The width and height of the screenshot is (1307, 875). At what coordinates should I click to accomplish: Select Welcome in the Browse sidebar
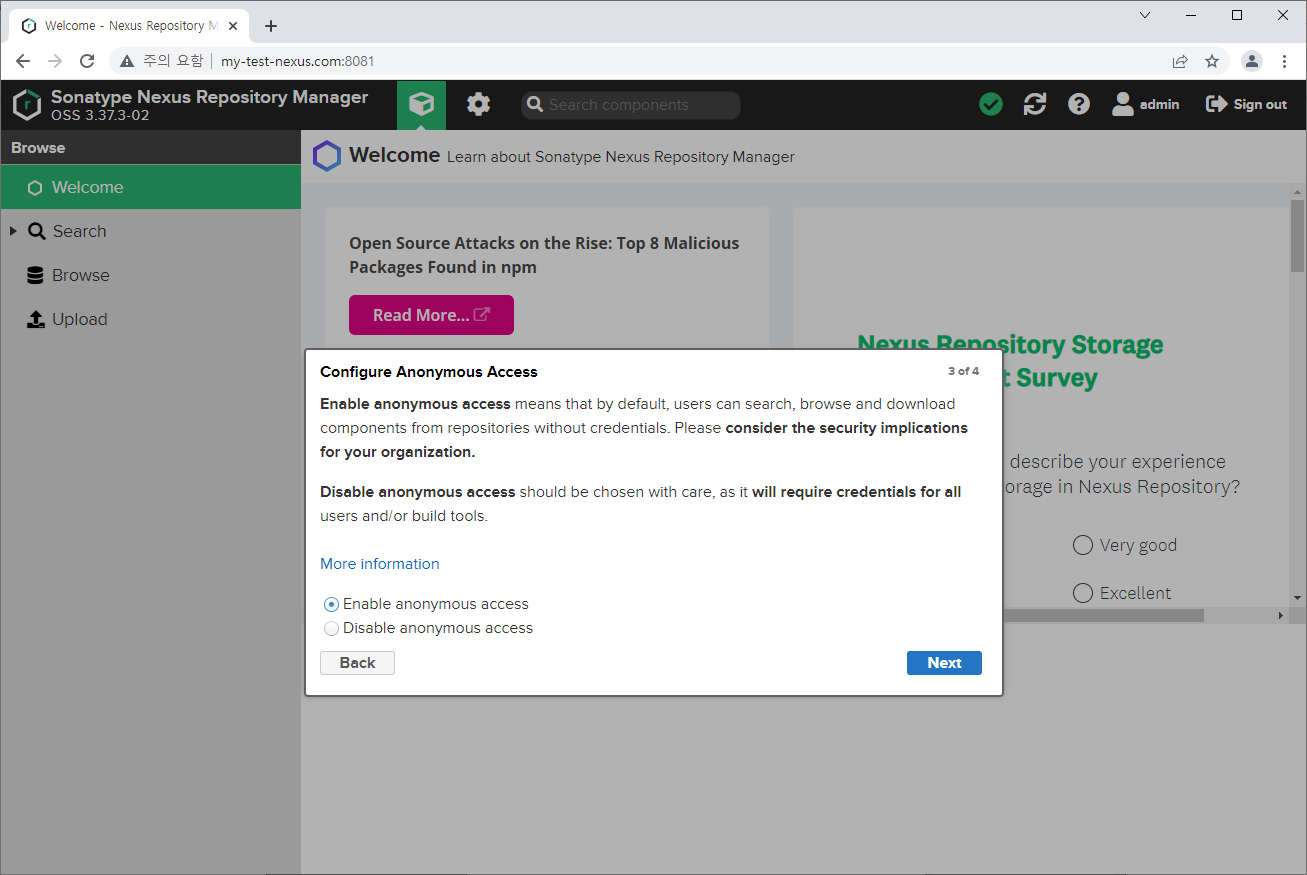pos(150,187)
